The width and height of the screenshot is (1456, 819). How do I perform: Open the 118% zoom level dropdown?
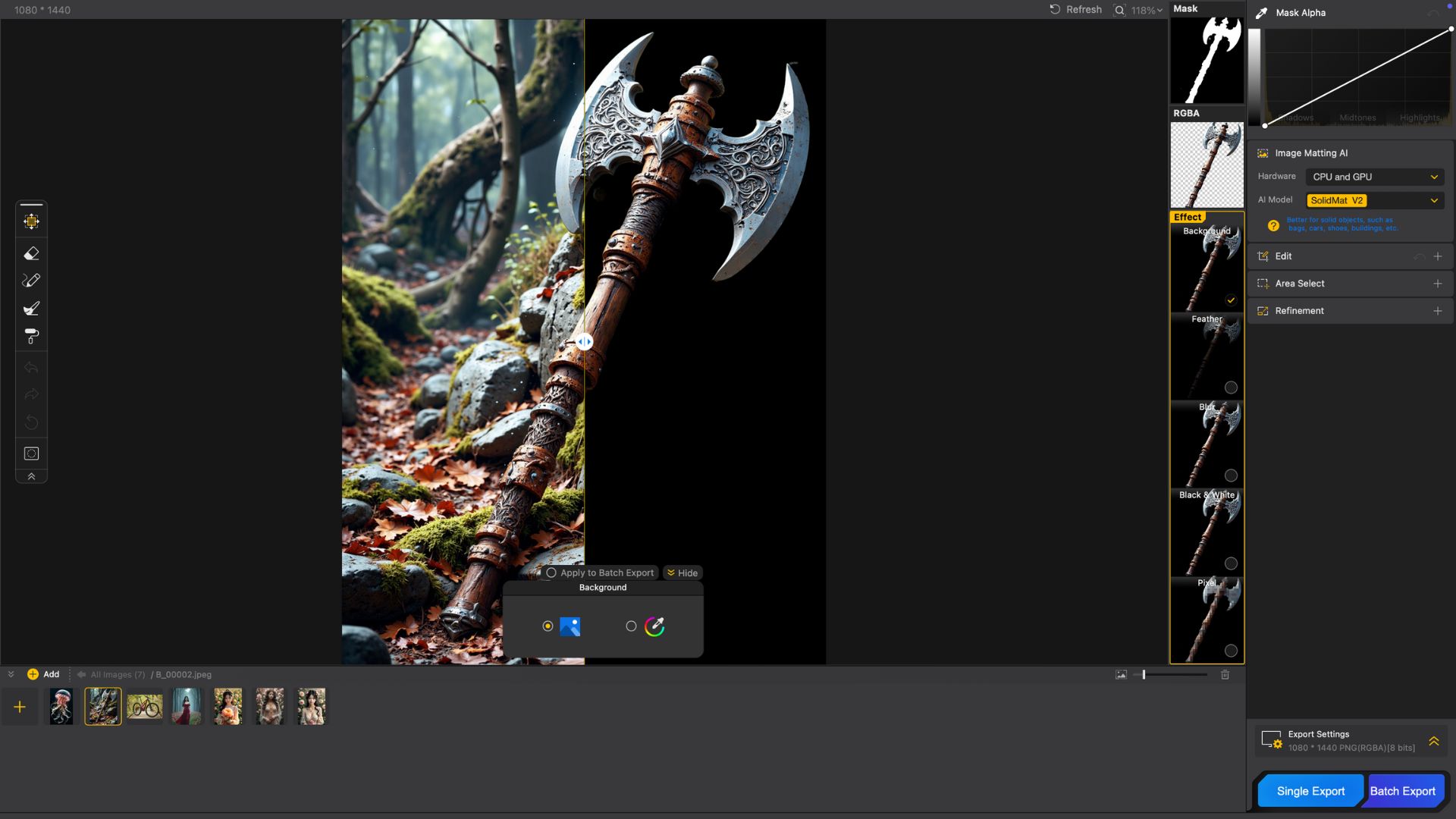tap(1147, 10)
